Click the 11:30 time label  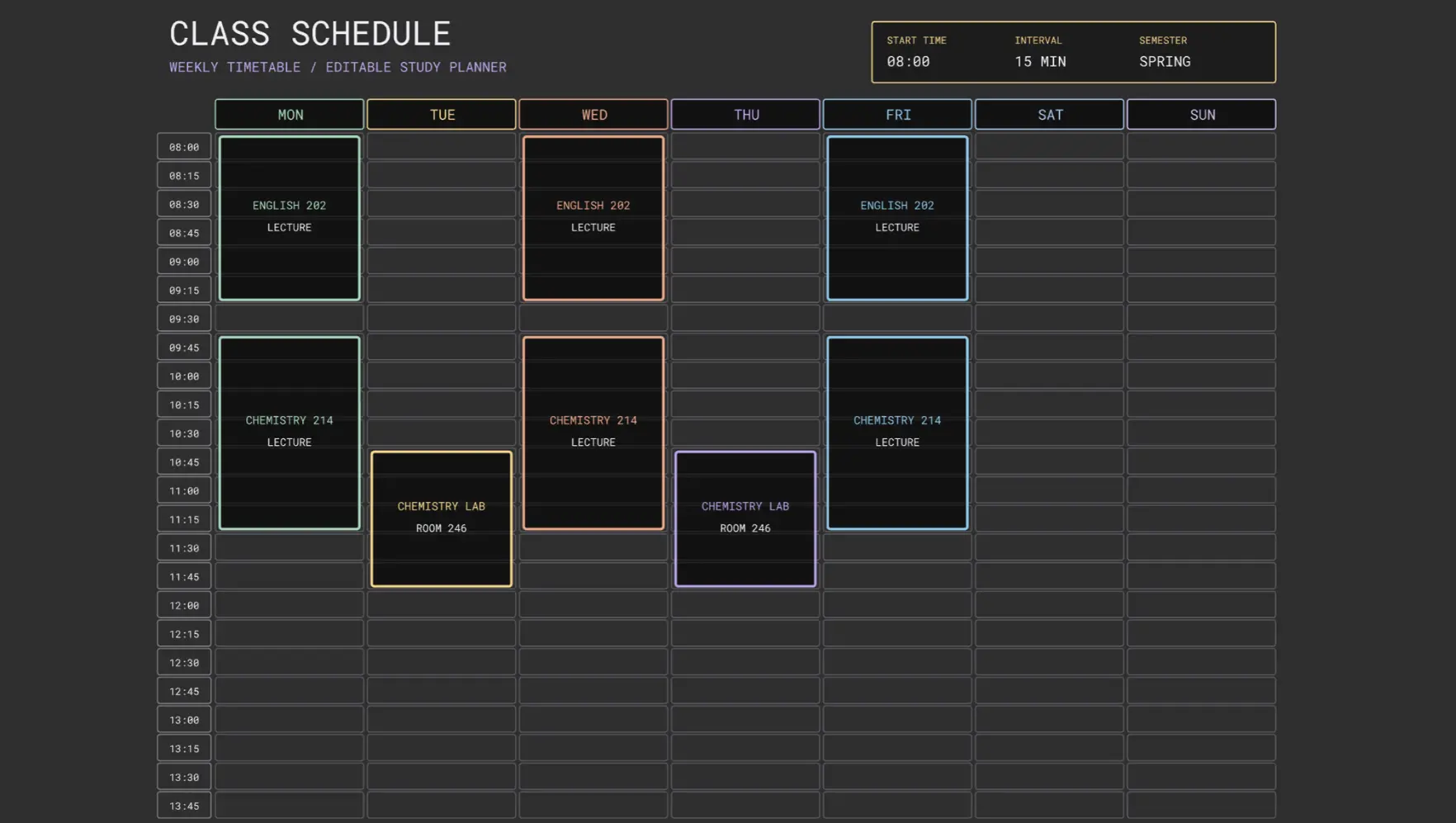tap(184, 548)
